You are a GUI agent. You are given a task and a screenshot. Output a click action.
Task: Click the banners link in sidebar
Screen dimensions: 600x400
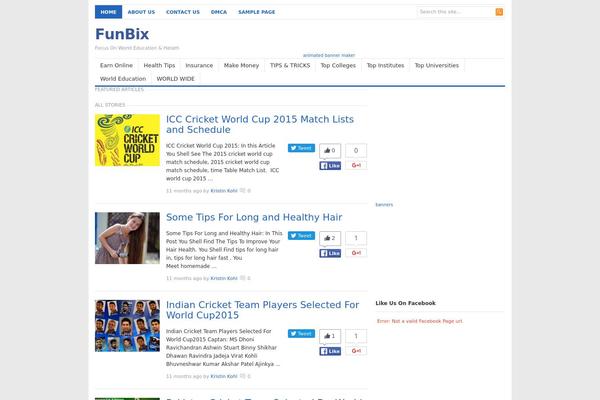[x=384, y=205]
